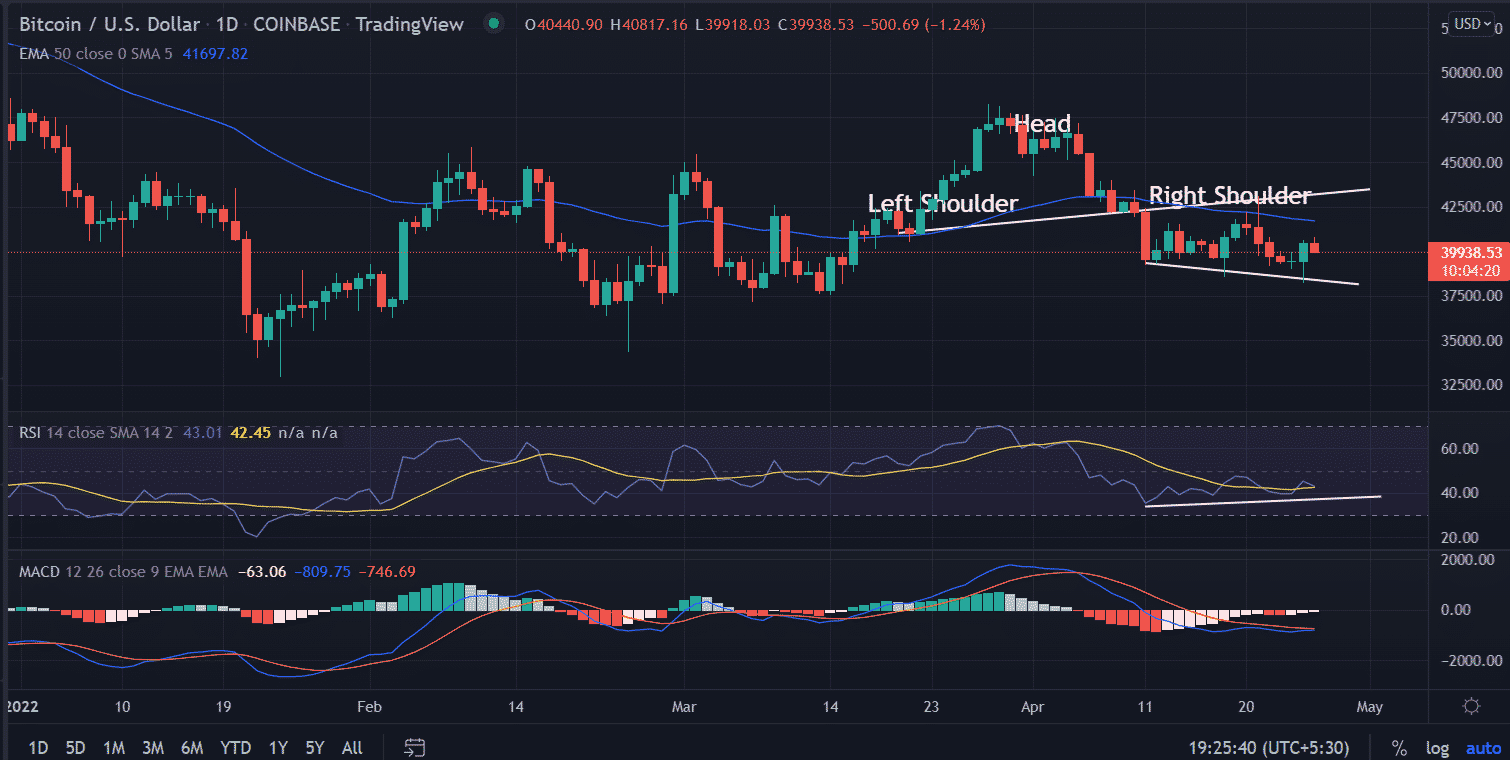The image size is (1510, 760).
Task: Switch to the 1M time range
Action: coord(114,747)
